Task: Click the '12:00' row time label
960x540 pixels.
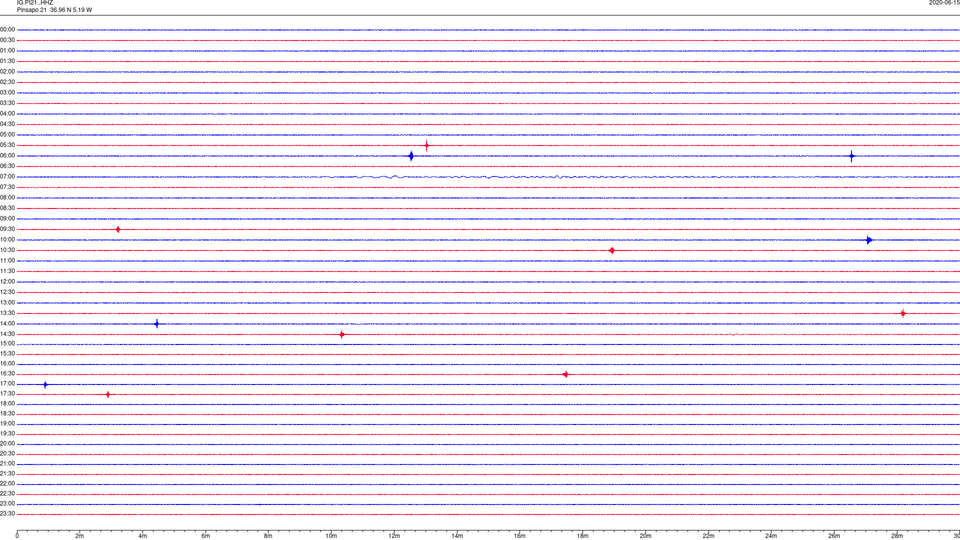Action: [x=7, y=282]
